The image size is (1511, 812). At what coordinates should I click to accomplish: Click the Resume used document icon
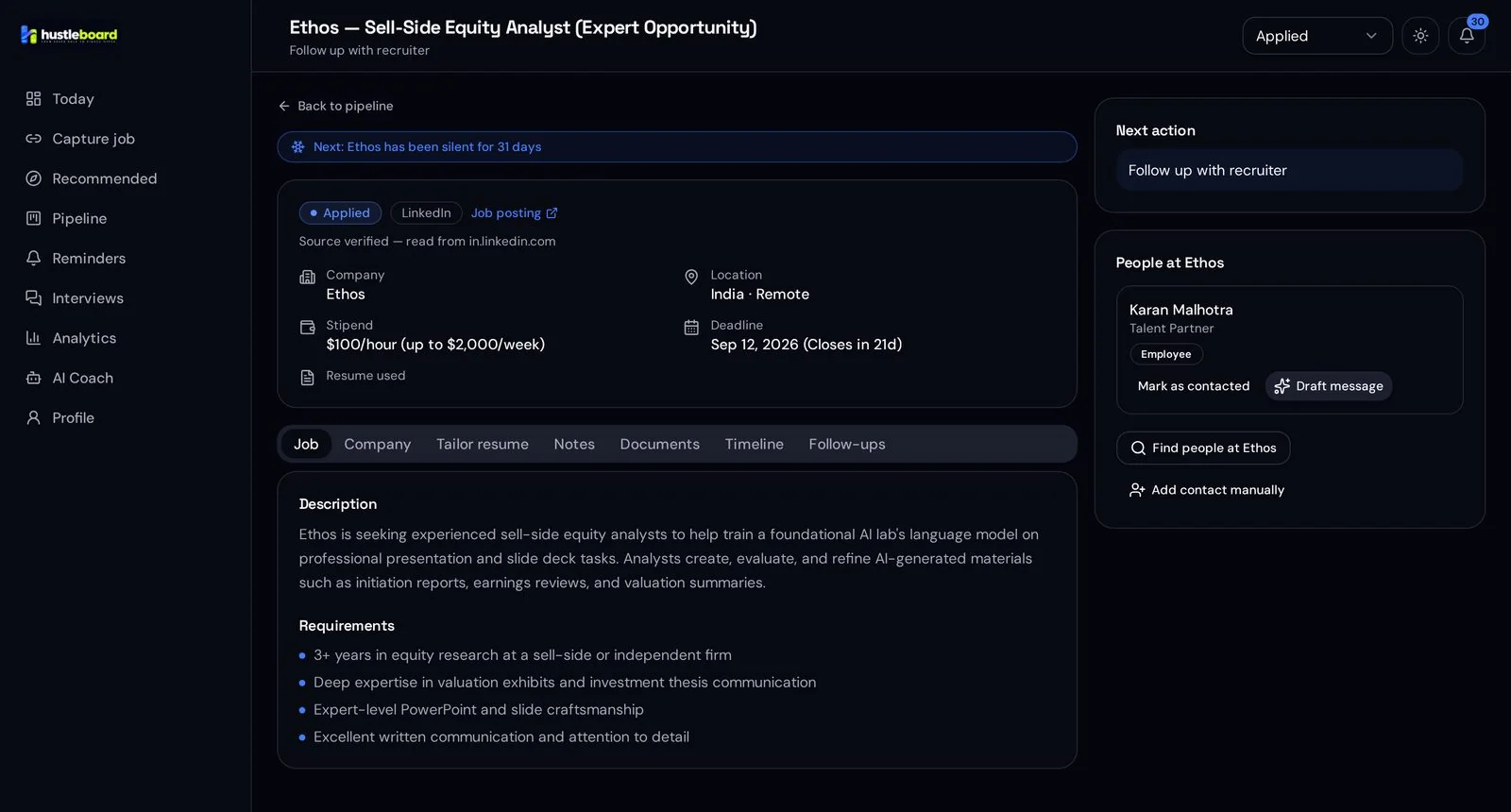[307, 377]
